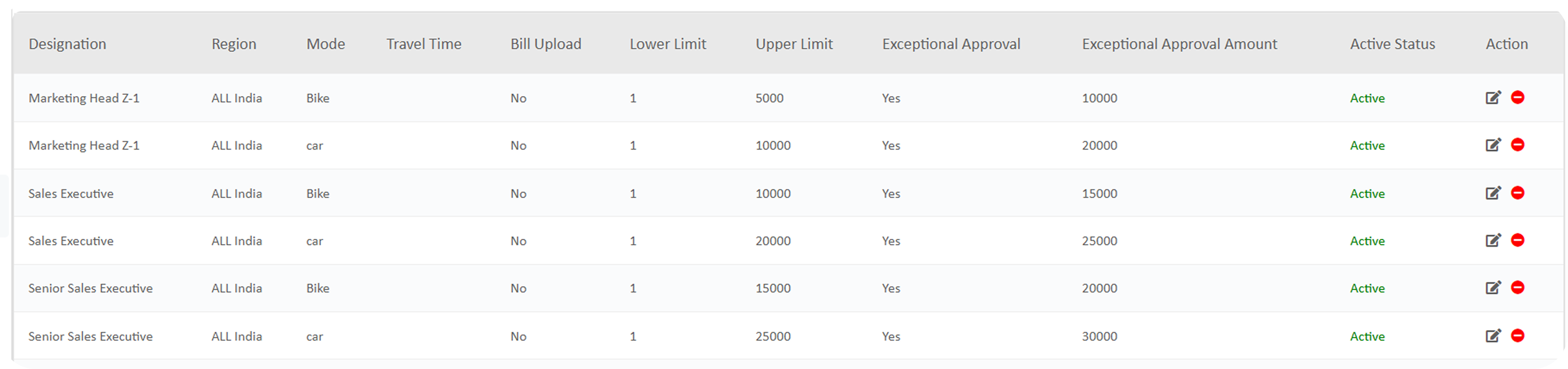Image resolution: width=1568 pixels, height=369 pixels.
Task: Edit the Sales Executive Bike row
Action: (1493, 193)
